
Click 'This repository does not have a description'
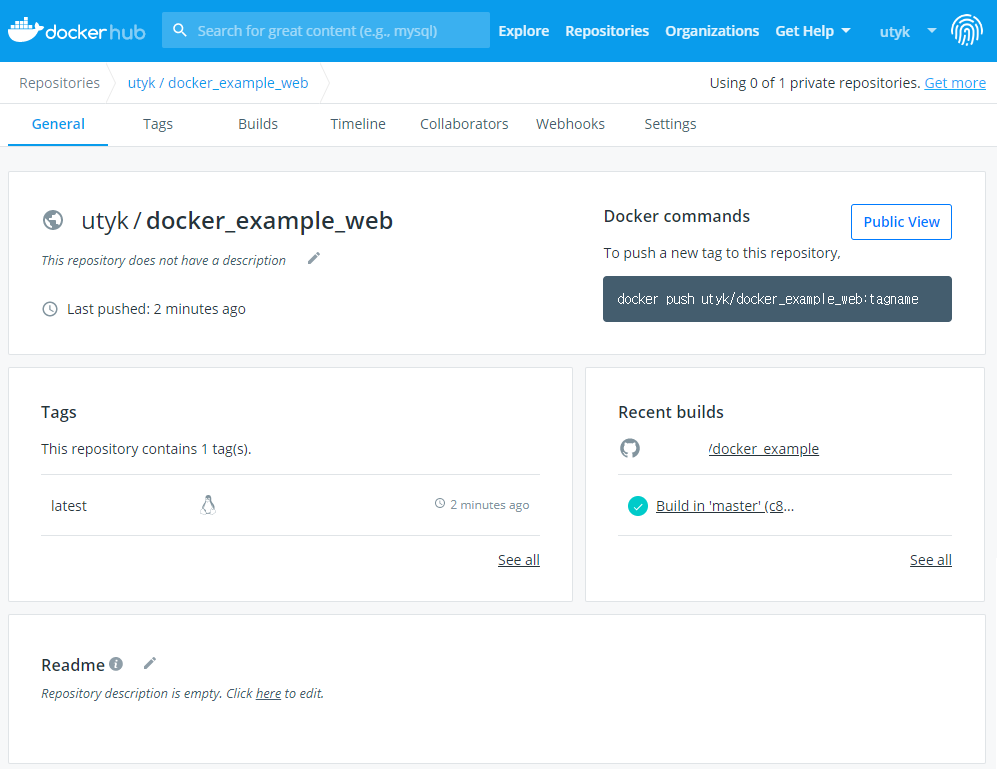163,260
